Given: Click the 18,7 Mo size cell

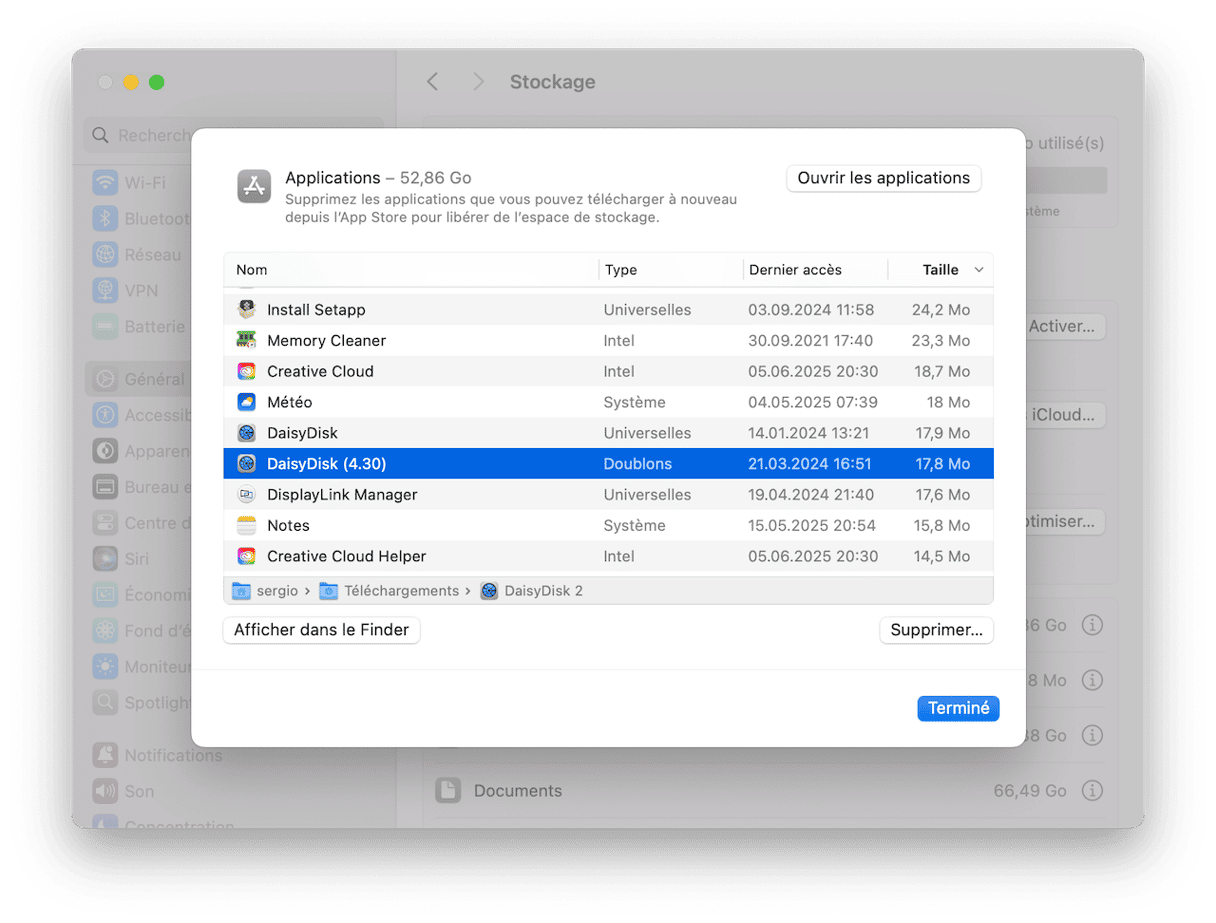Looking at the screenshot, I should [x=942, y=371].
